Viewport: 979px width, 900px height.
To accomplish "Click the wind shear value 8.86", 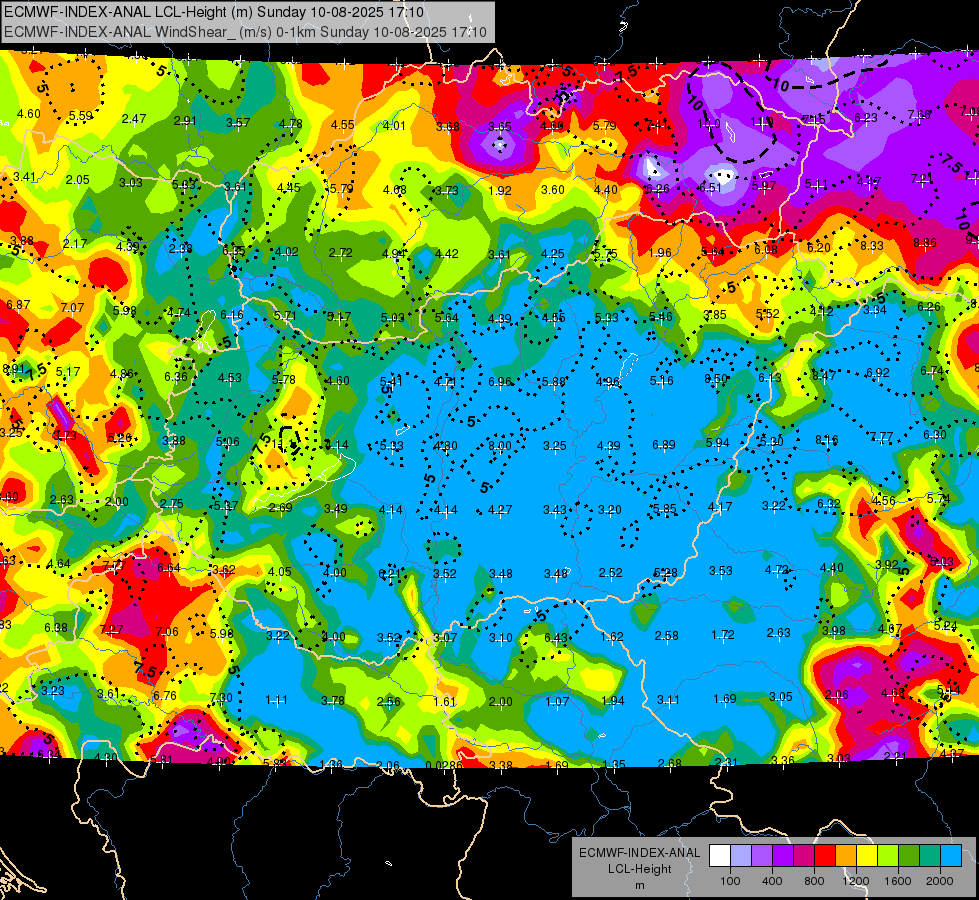I will [x=925, y=242].
